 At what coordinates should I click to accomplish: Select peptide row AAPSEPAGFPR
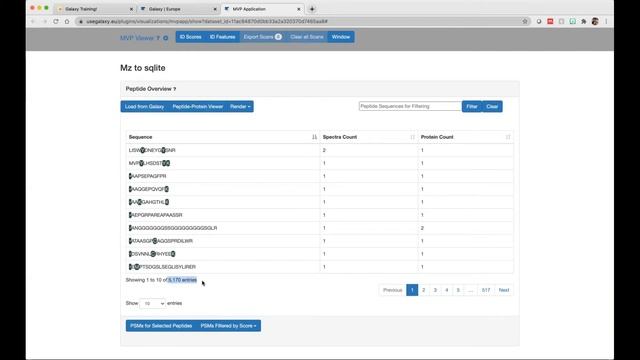pyautogui.click(x=320, y=176)
